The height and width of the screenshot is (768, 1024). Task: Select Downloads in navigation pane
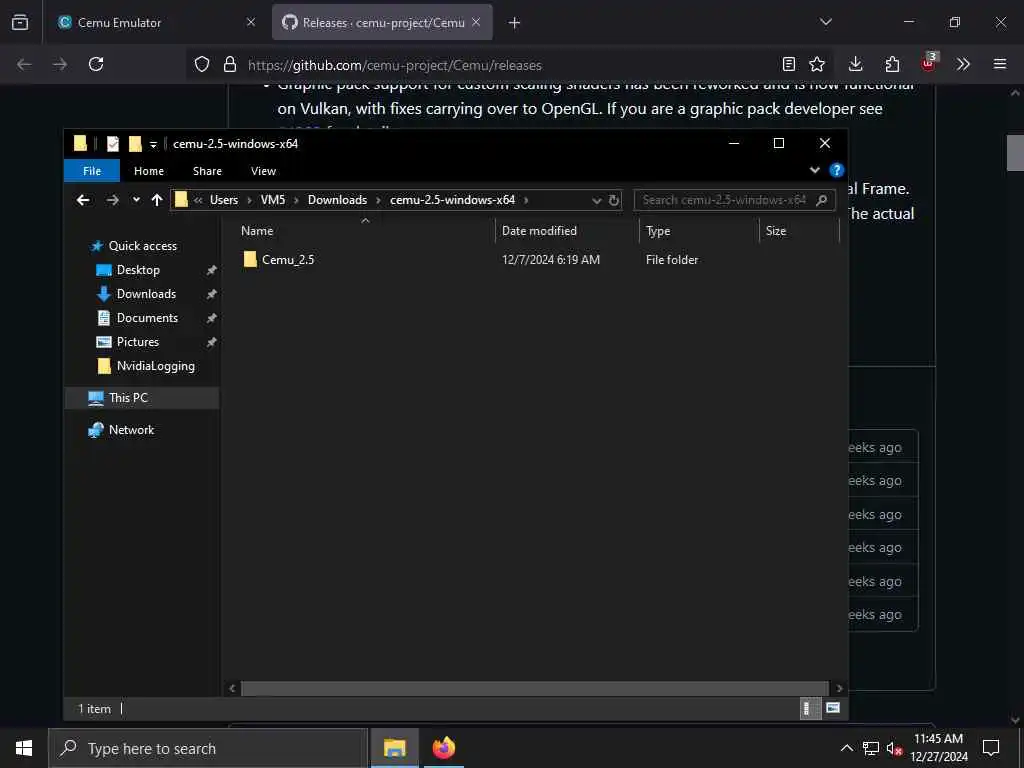point(146,294)
